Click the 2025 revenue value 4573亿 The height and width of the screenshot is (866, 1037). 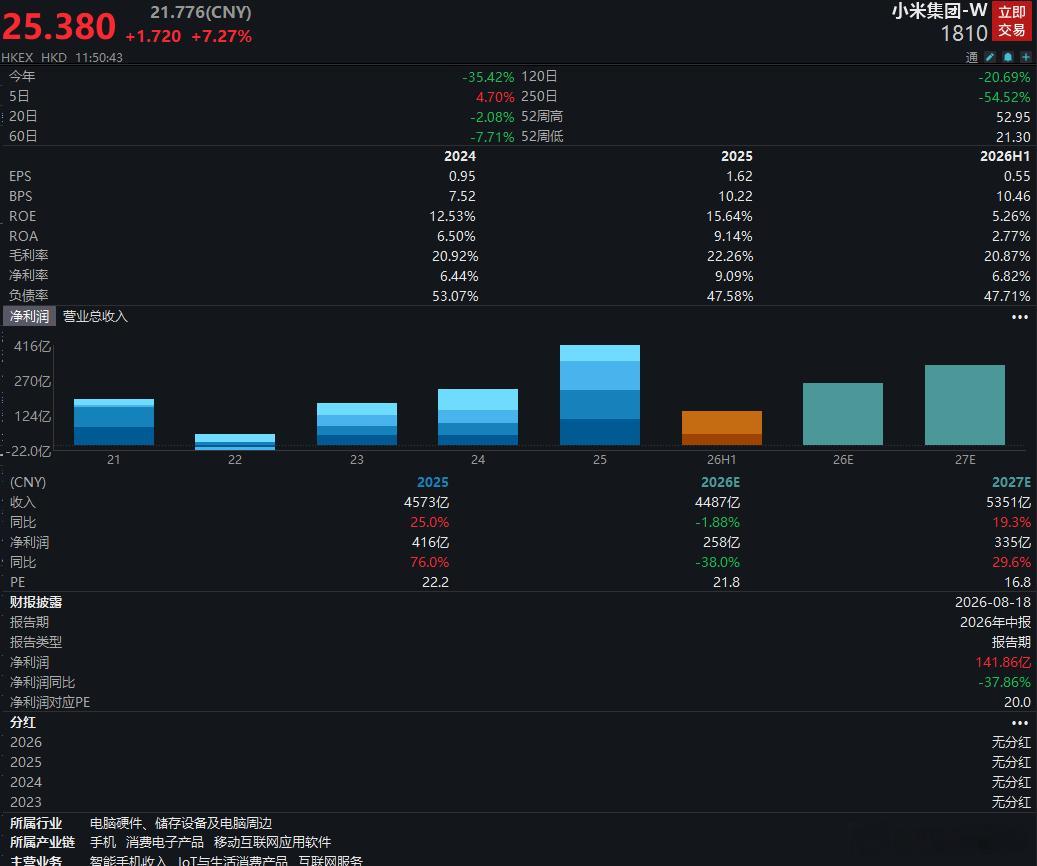tap(427, 502)
